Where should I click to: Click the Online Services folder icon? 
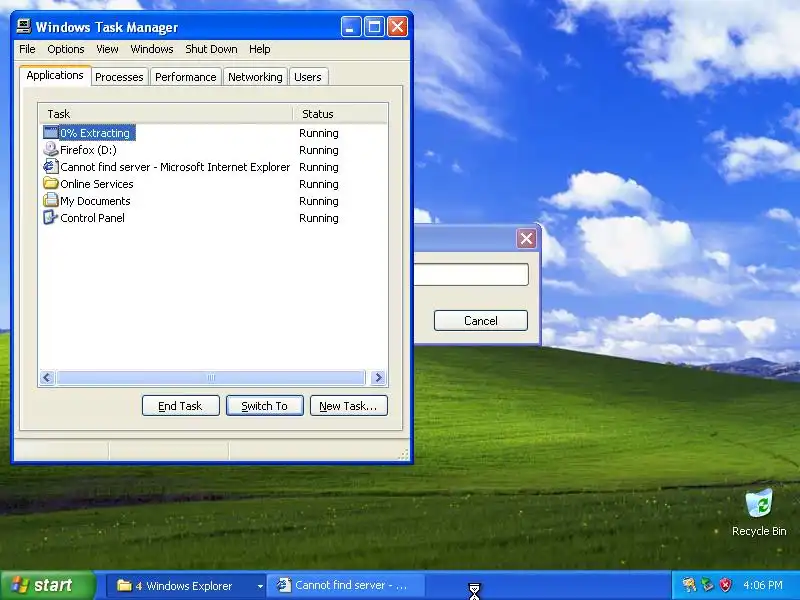click(51, 184)
